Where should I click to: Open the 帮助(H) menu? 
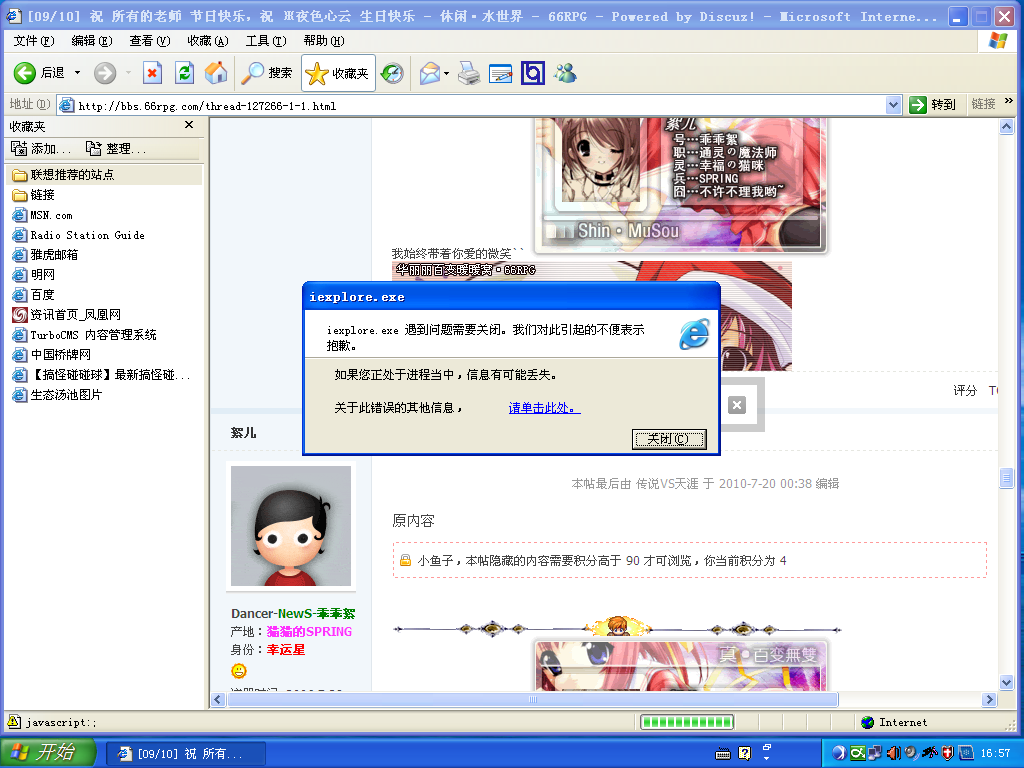pos(324,40)
